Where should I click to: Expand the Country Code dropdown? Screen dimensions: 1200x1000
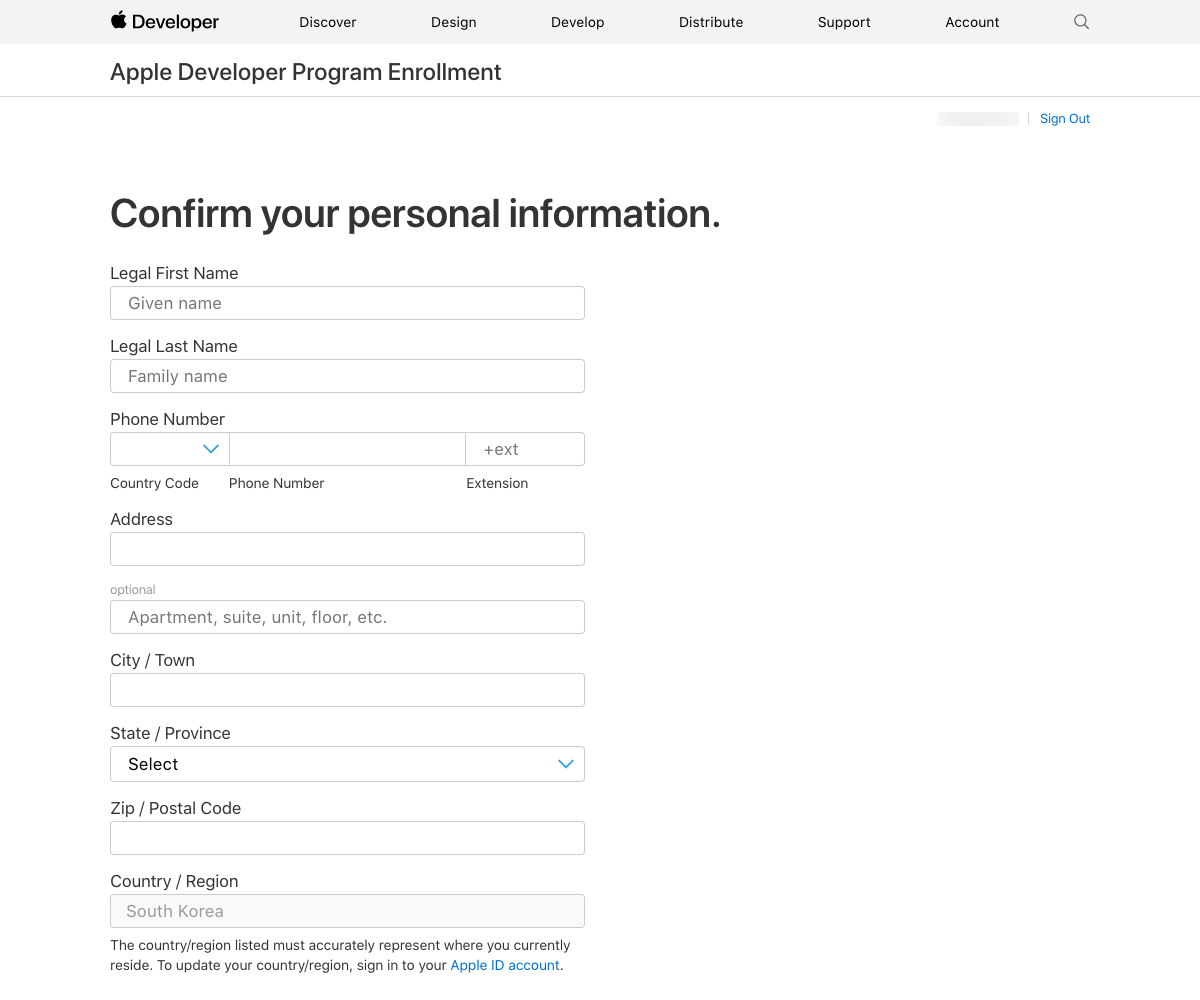pos(170,449)
